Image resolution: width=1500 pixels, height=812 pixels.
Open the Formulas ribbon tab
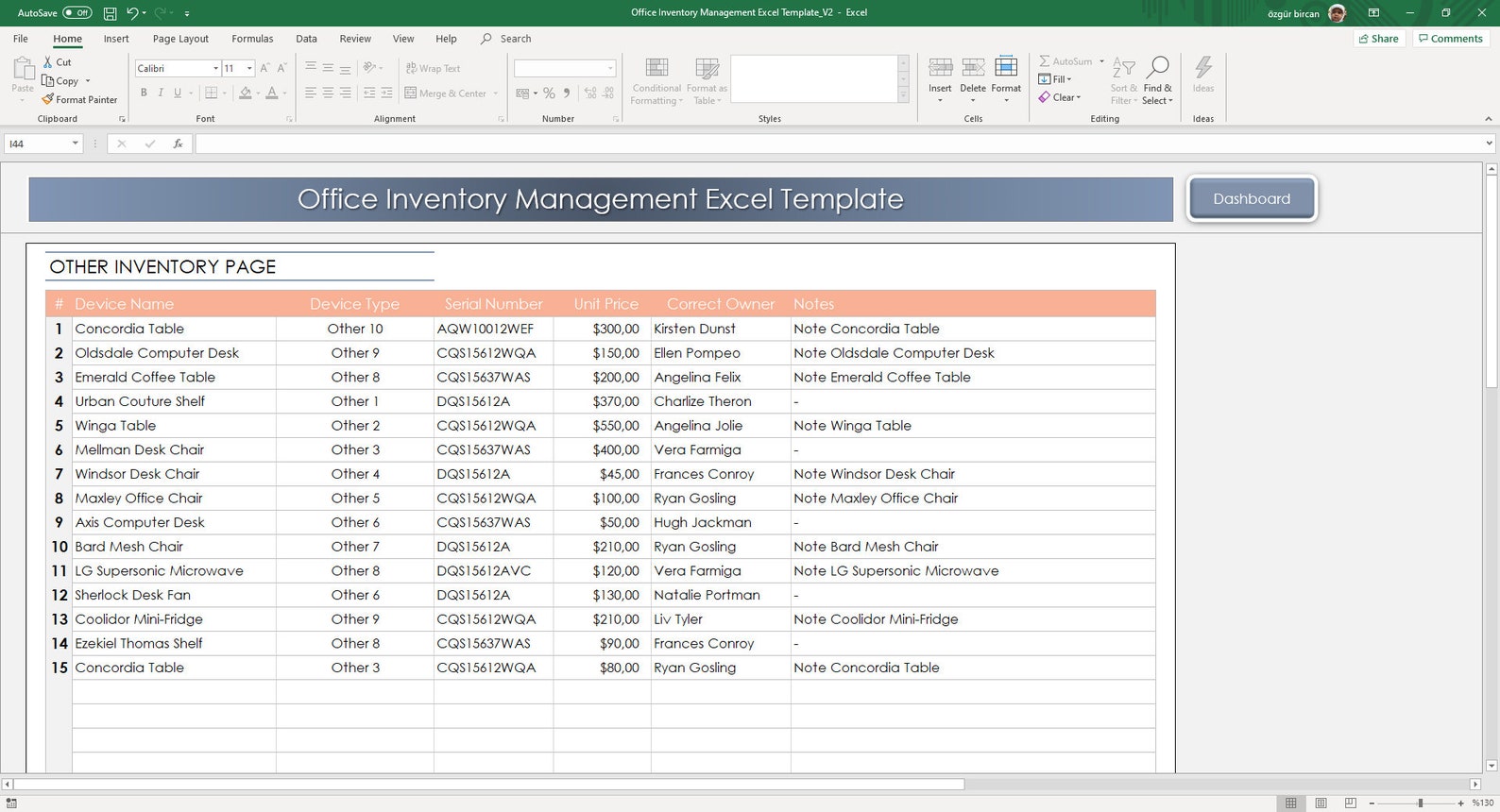tap(252, 39)
